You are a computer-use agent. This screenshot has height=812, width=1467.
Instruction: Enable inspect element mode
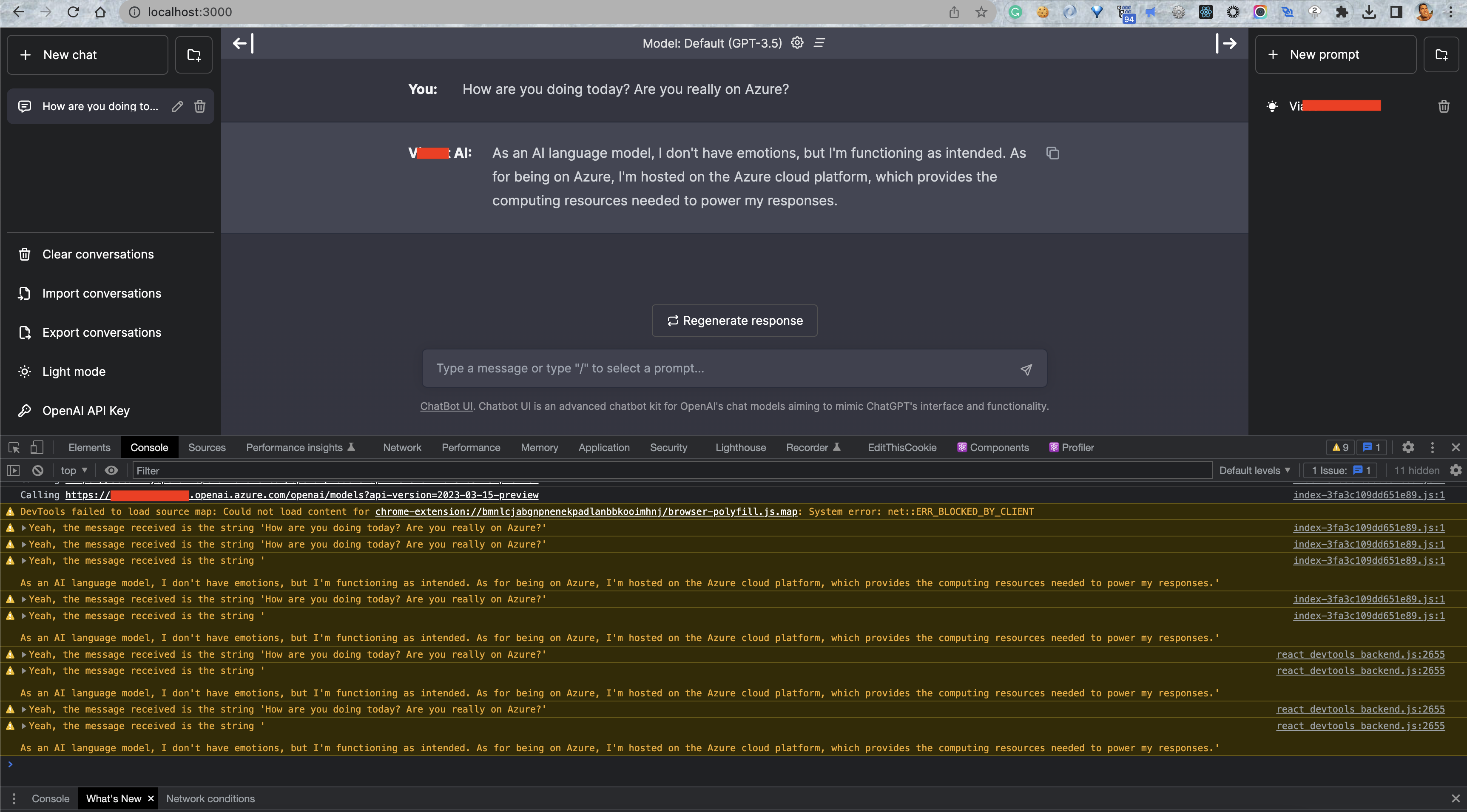(x=13, y=447)
